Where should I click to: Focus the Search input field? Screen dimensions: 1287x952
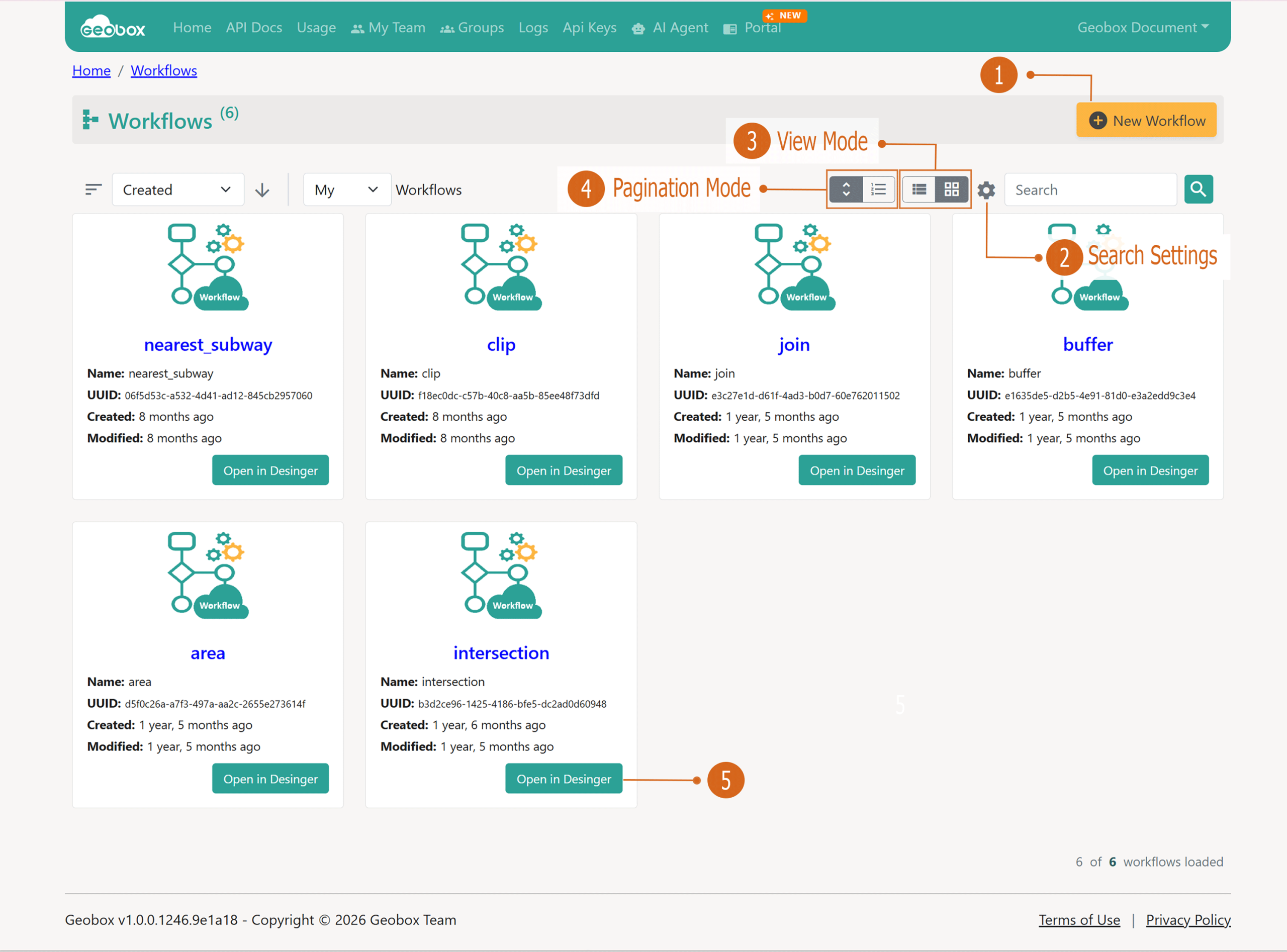(x=1090, y=189)
